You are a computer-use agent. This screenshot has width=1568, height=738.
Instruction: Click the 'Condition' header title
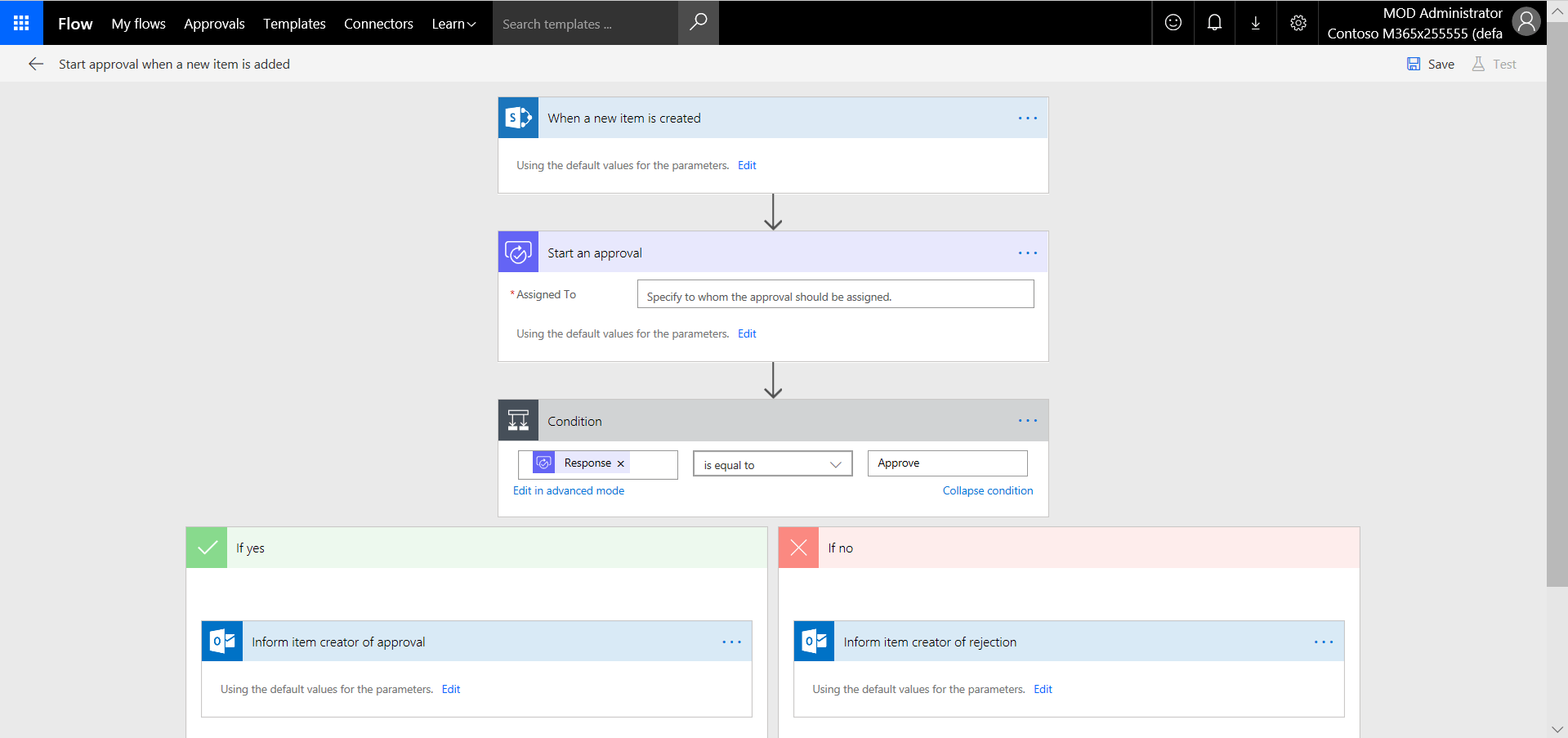tap(574, 421)
